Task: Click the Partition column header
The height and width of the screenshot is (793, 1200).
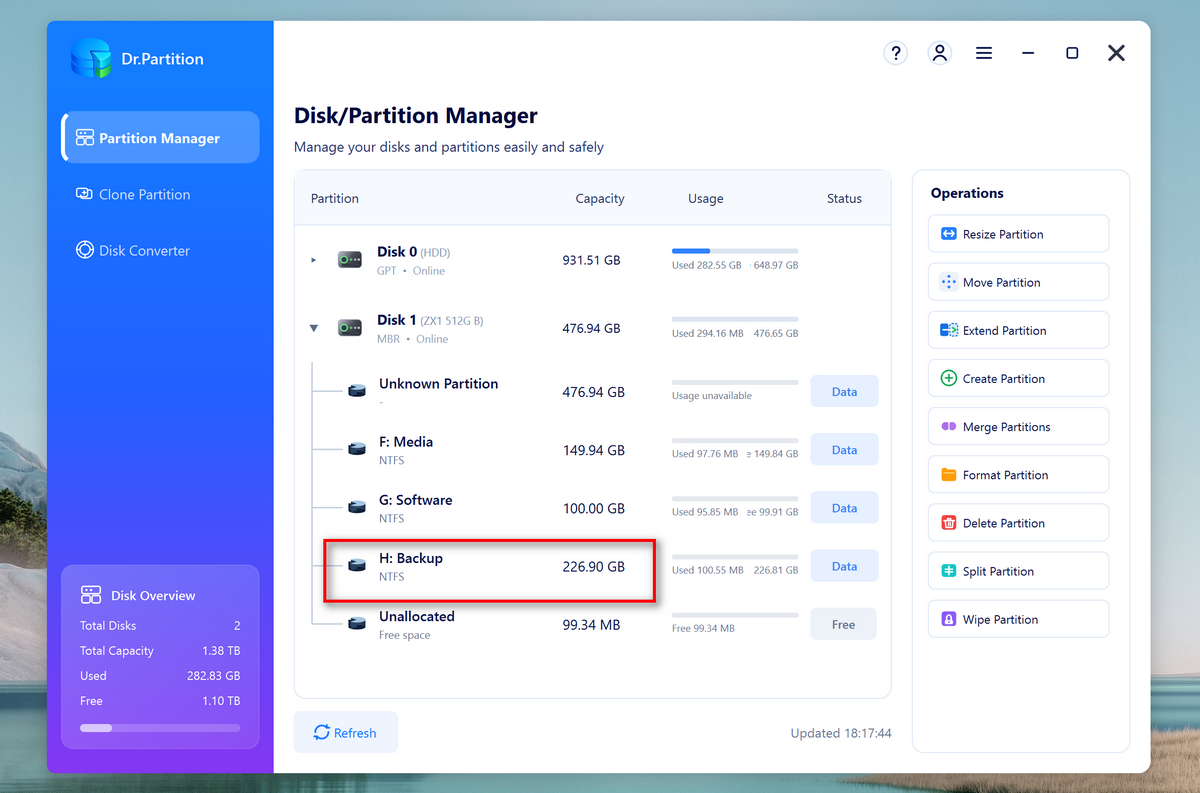Action: 335,198
